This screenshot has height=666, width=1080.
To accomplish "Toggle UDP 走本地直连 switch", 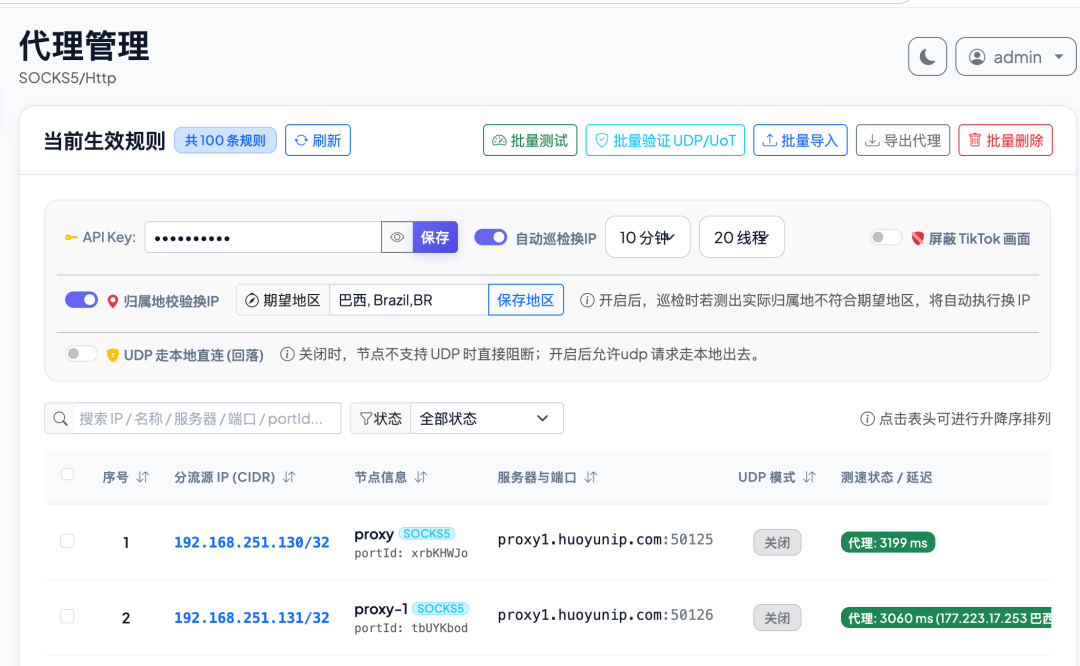I will click(81, 354).
